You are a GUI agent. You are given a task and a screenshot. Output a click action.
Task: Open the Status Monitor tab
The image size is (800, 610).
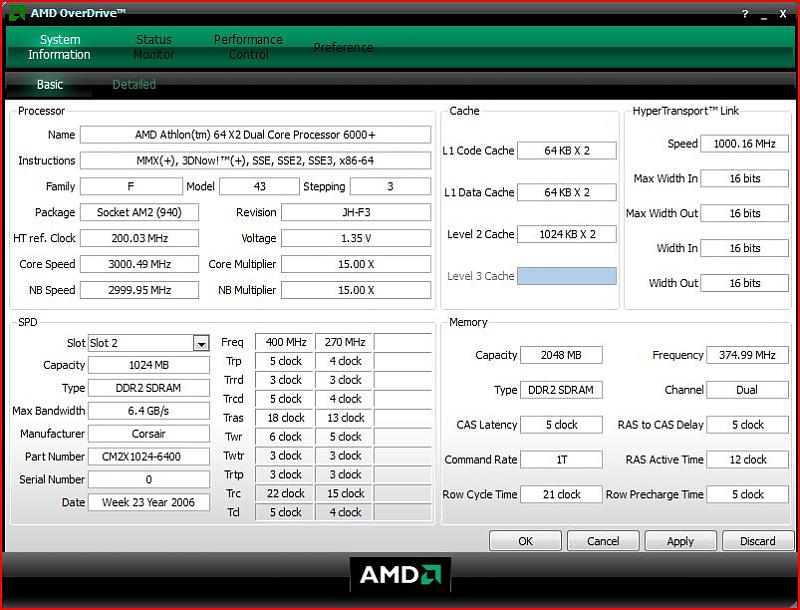[x=154, y=47]
